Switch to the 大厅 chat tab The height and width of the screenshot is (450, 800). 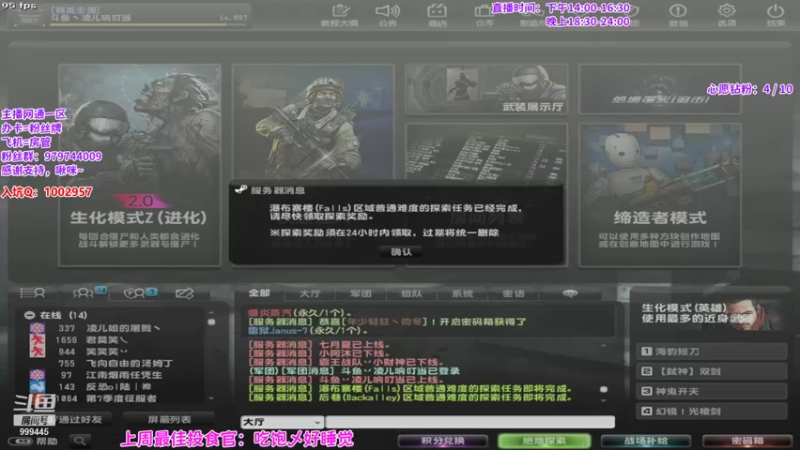310,294
